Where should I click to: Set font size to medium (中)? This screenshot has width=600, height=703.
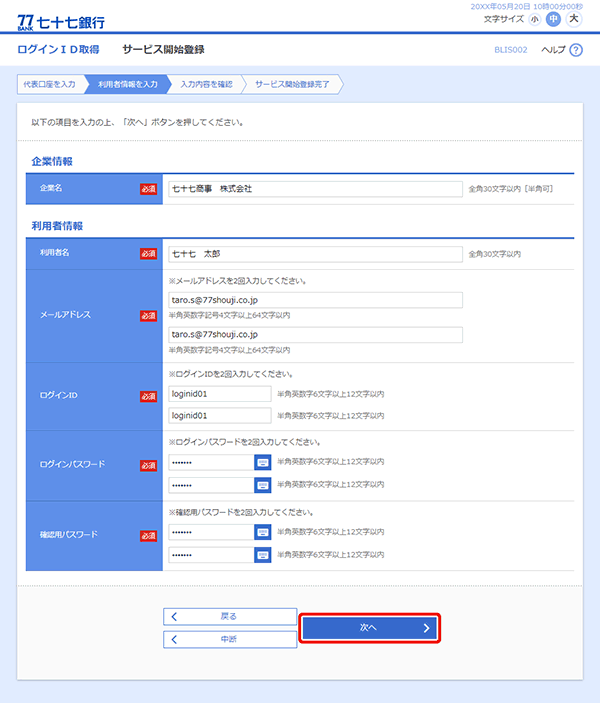(x=553, y=19)
